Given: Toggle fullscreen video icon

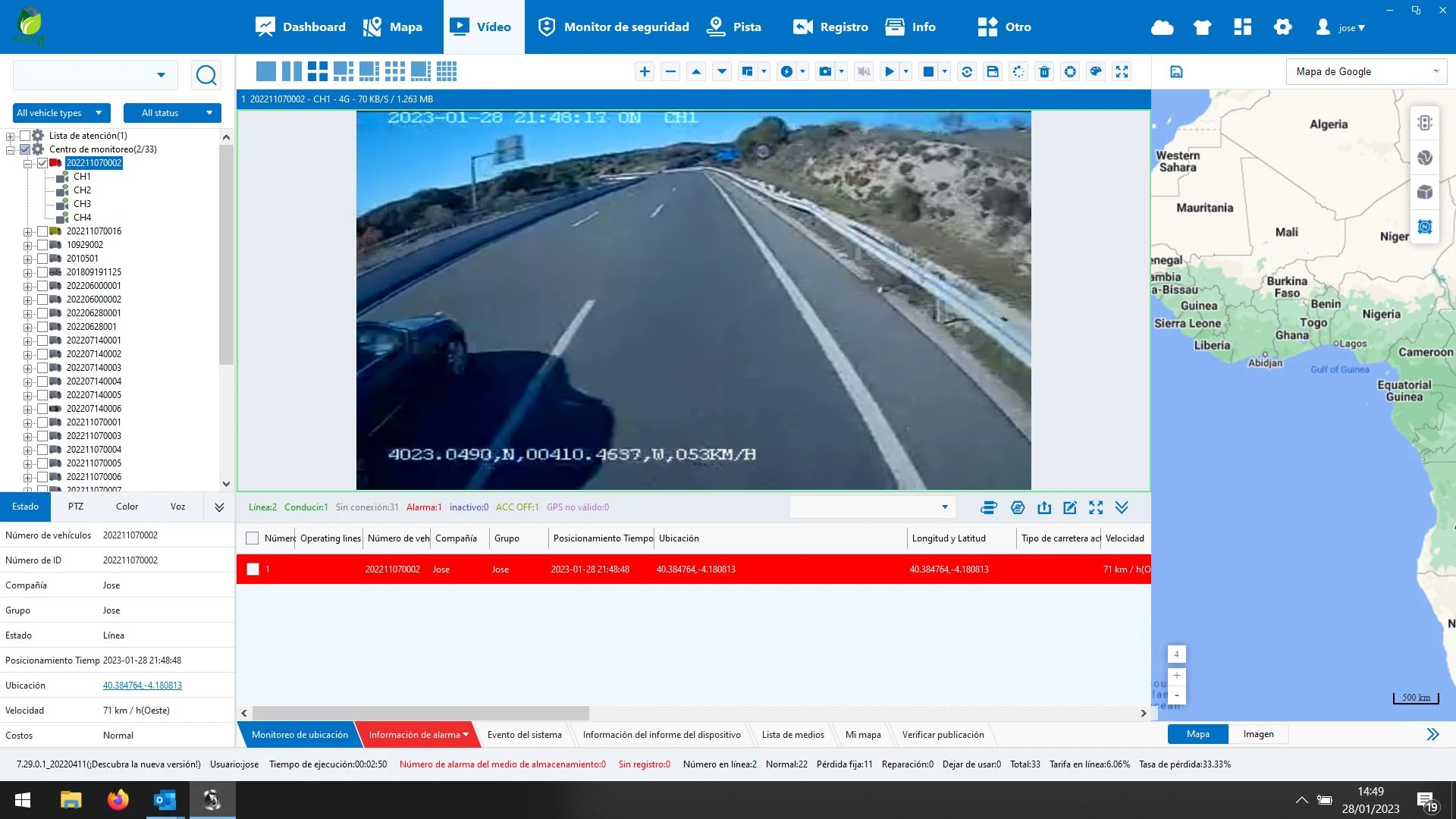Looking at the screenshot, I should [x=1122, y=71].
